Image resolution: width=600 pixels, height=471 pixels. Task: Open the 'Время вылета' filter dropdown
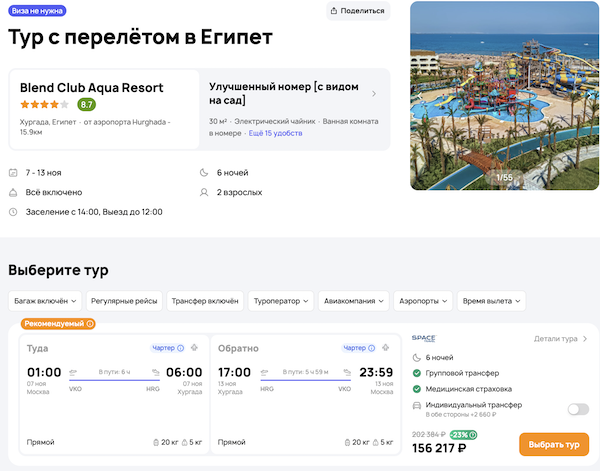491,301
